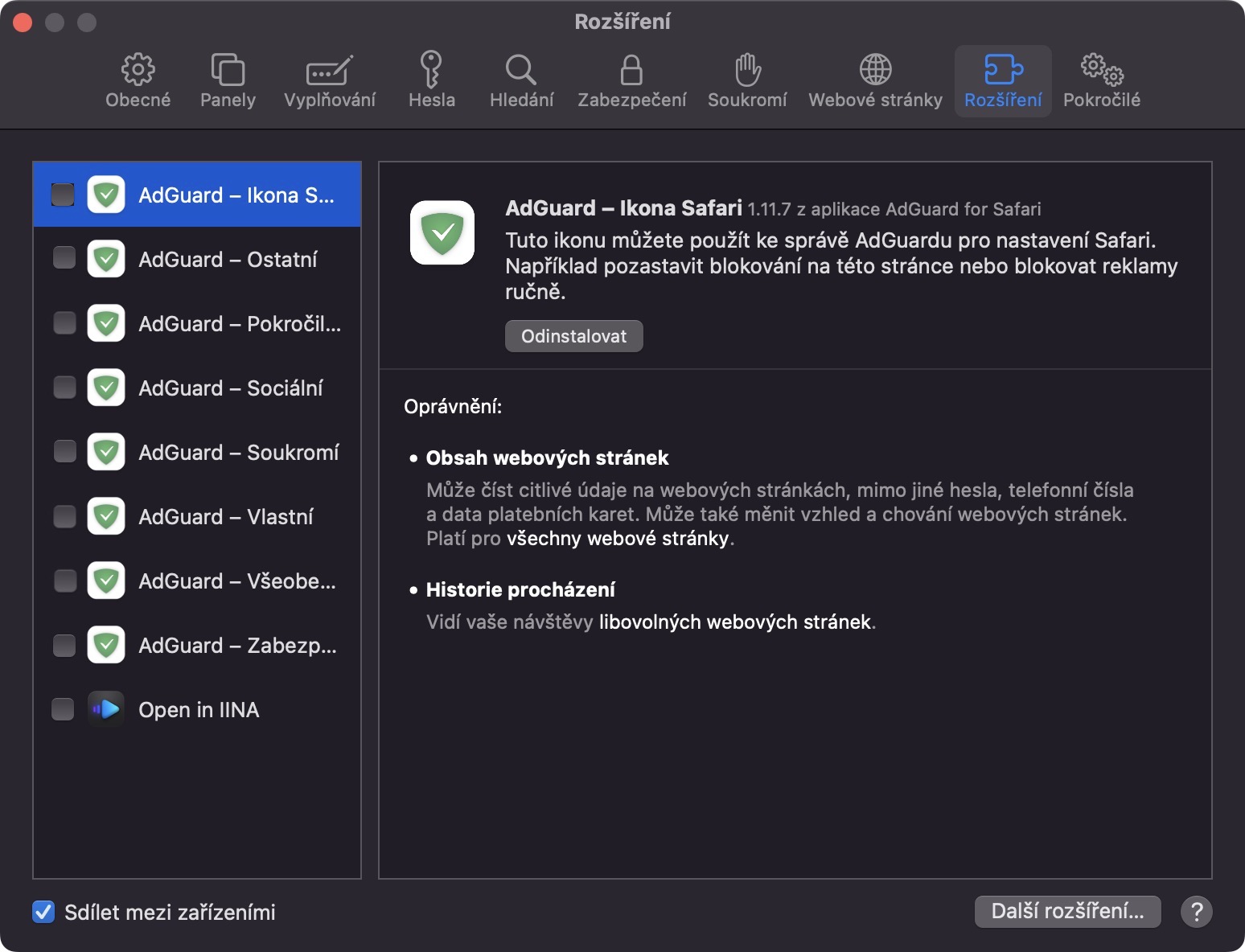The image size is (1245, 952).
Task: Open the Hesla key icon pane
Action: (x=431, y=80)
